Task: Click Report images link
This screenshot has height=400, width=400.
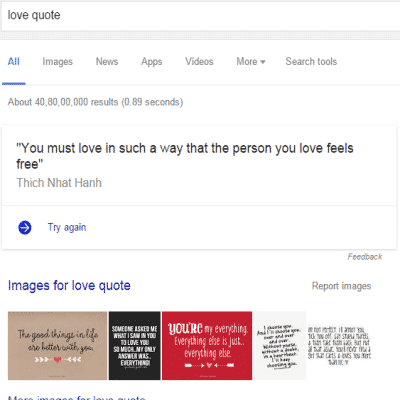Action: [341, 286]
